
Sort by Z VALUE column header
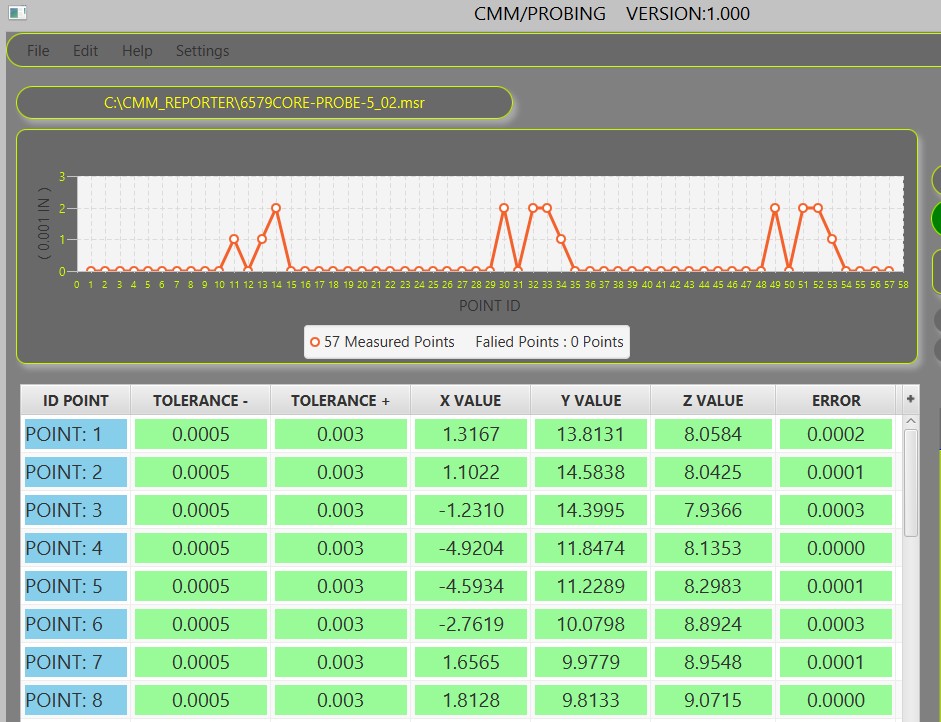[x=713, y=400]
